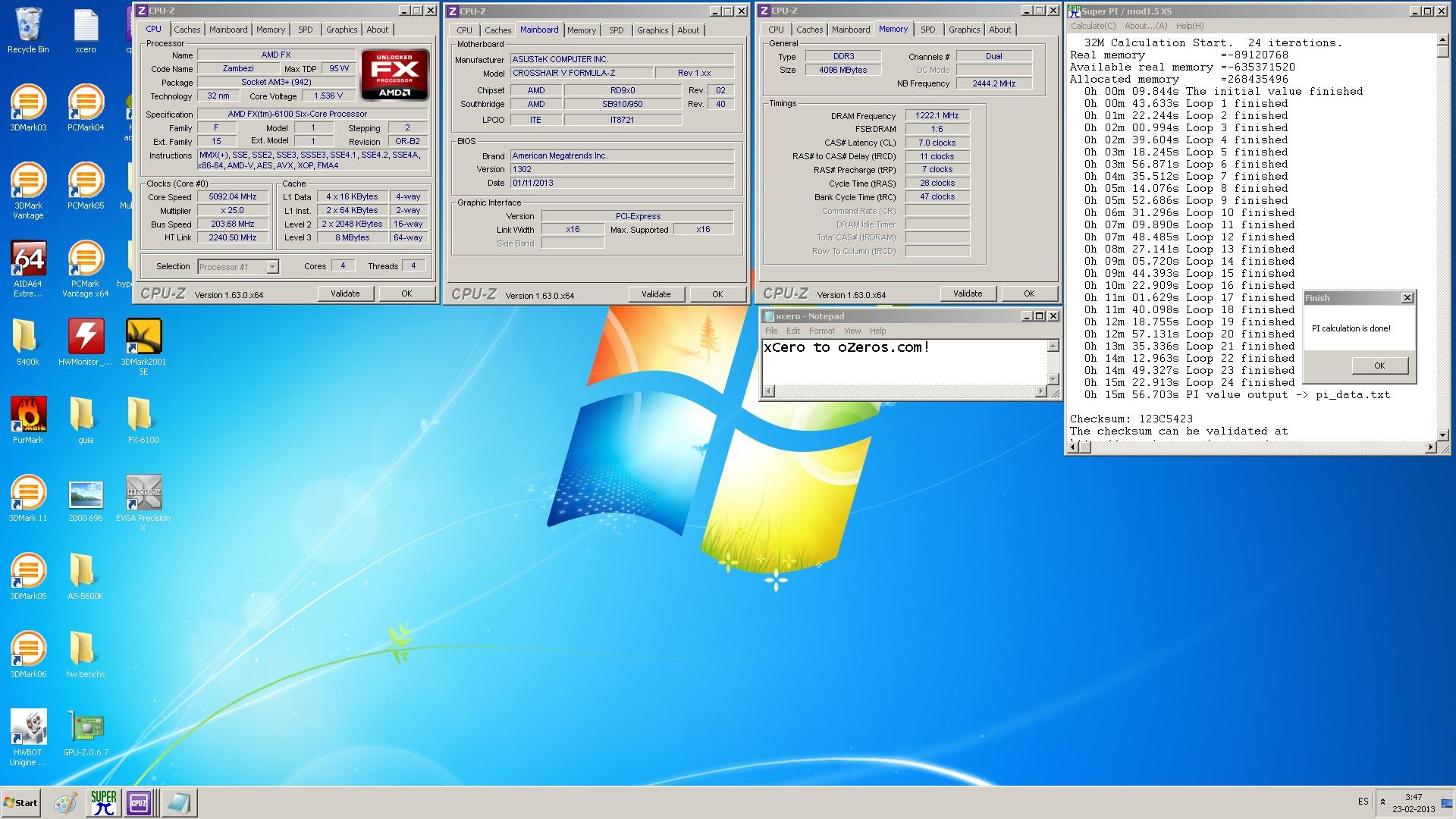Expand the Processor #1 selection dropdown

point(272,267)
